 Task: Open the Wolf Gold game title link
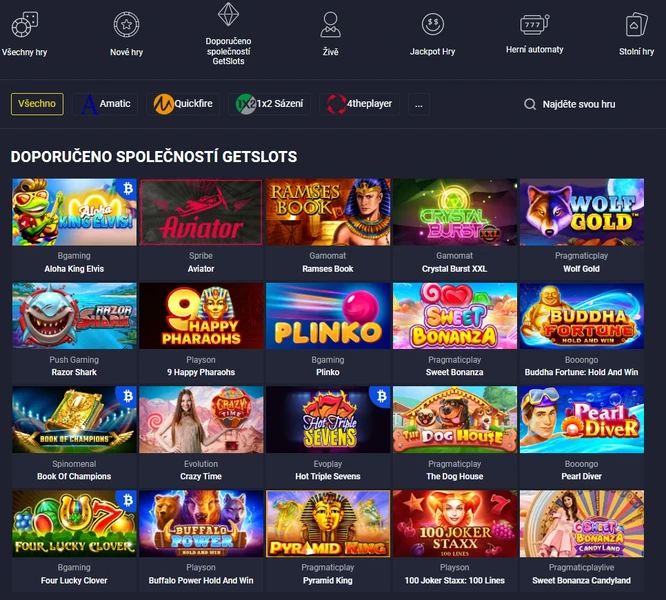[x=581, y=269]
